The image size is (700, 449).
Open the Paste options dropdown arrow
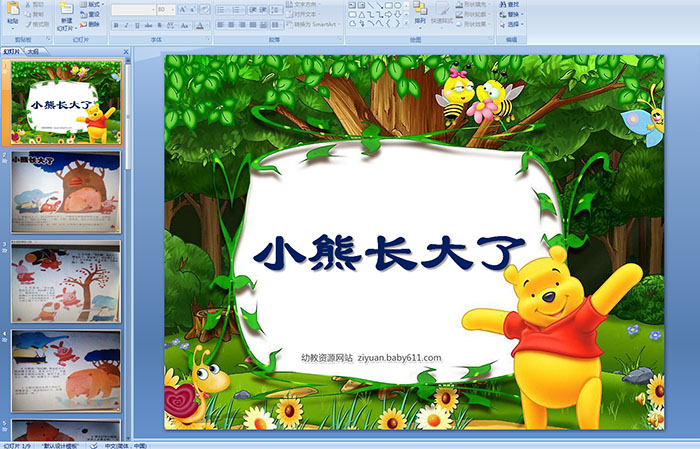click(13, 29)
